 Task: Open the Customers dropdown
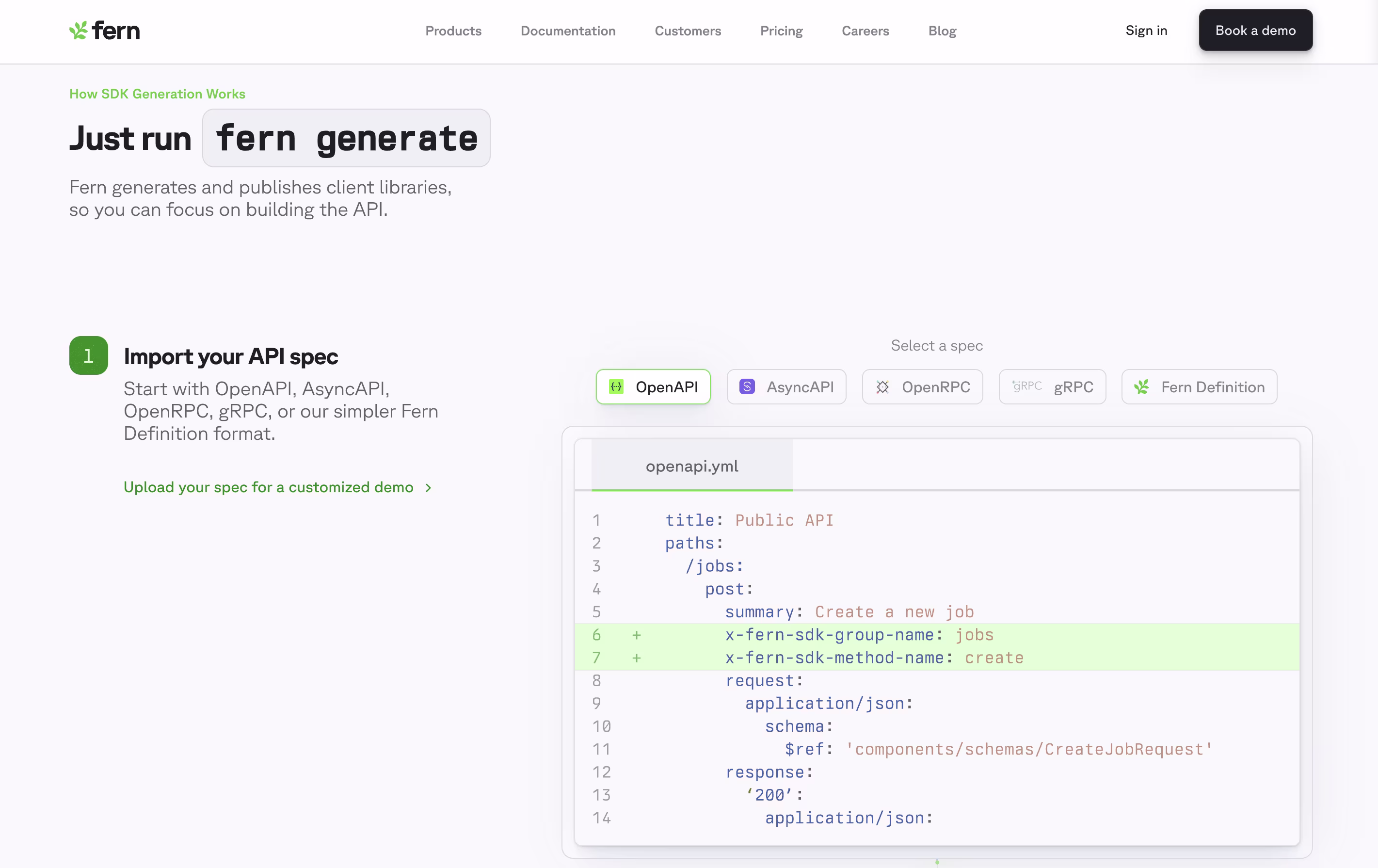[688, 31]
